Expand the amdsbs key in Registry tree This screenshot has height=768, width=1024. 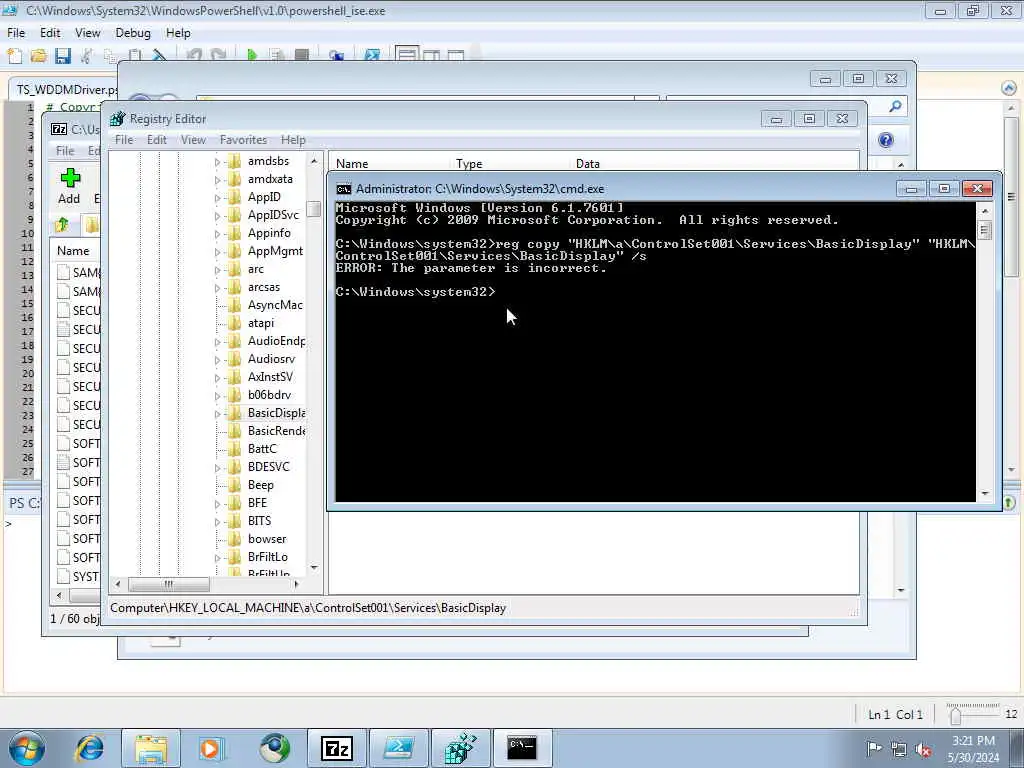(x=217, y=161)
